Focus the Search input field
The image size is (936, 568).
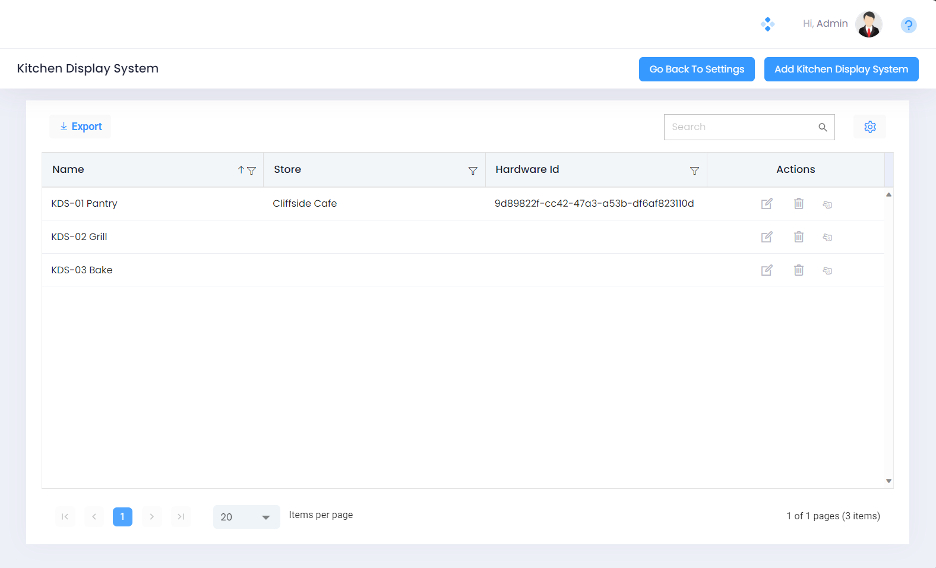pos(740,127)
